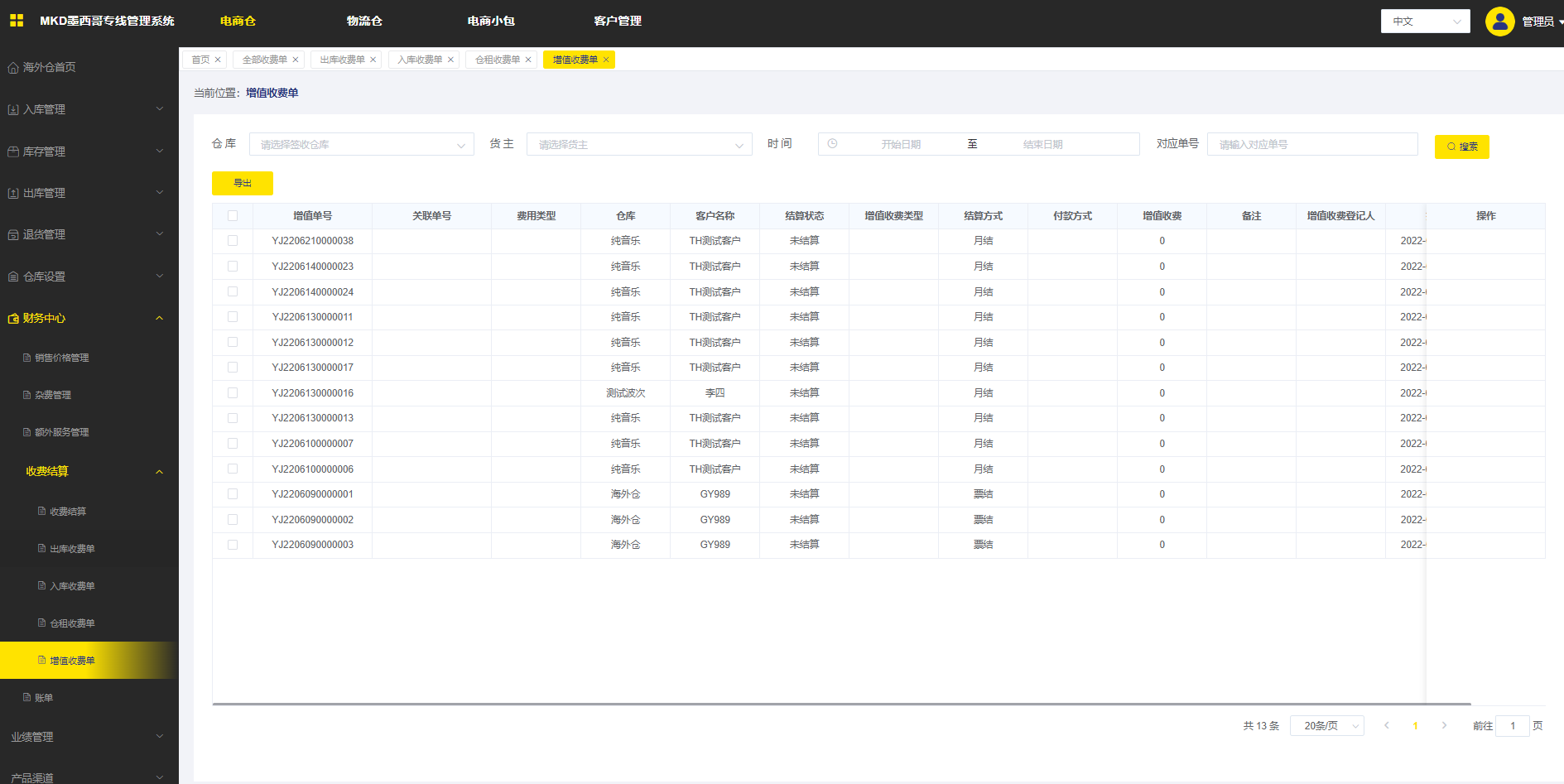Image resolution: width=1564 pixels, height=784 pixels.
Task: Click the user avatar icon
Action: (x=1499, y=22)
